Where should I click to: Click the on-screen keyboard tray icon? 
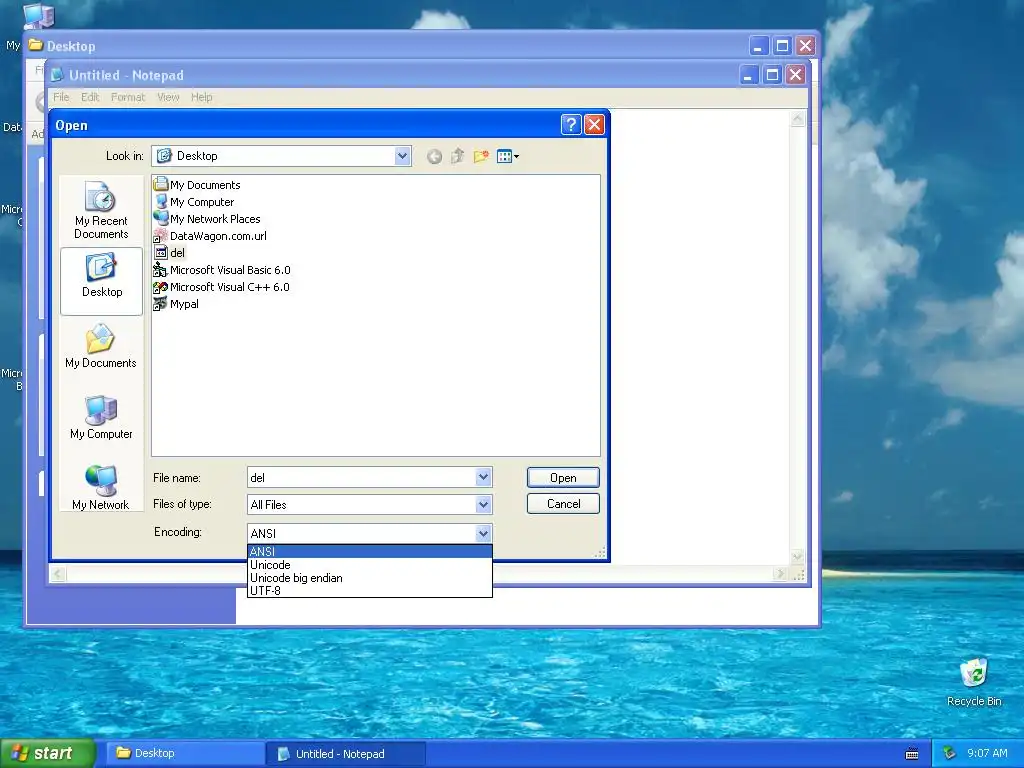click(x=912, y=754)
